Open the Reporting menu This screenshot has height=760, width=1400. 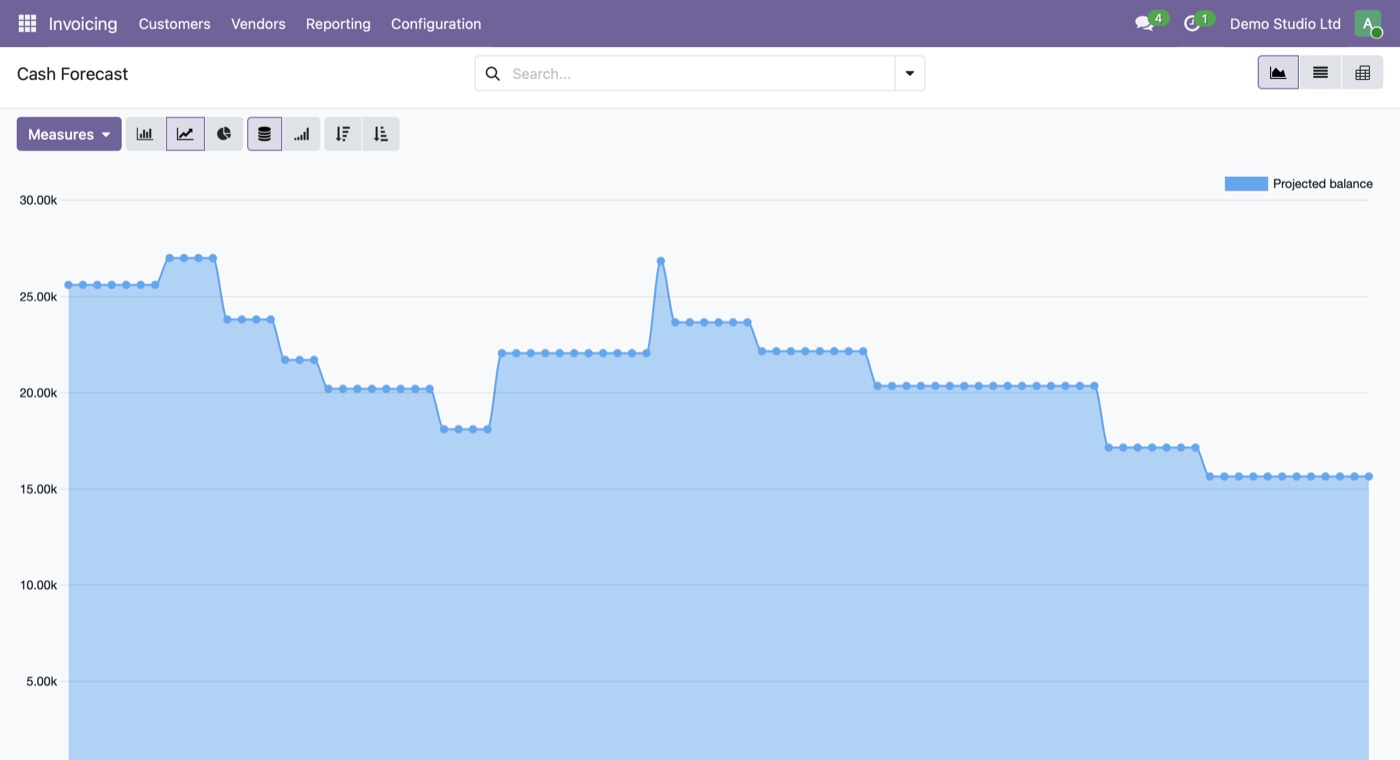[x=338, y=23]
